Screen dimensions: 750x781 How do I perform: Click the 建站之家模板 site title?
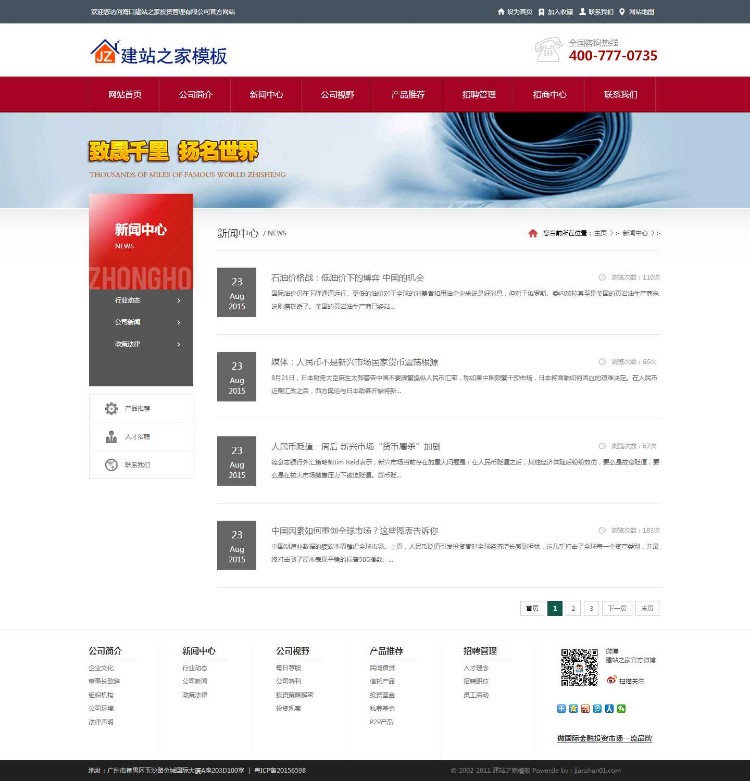point(174,55)
